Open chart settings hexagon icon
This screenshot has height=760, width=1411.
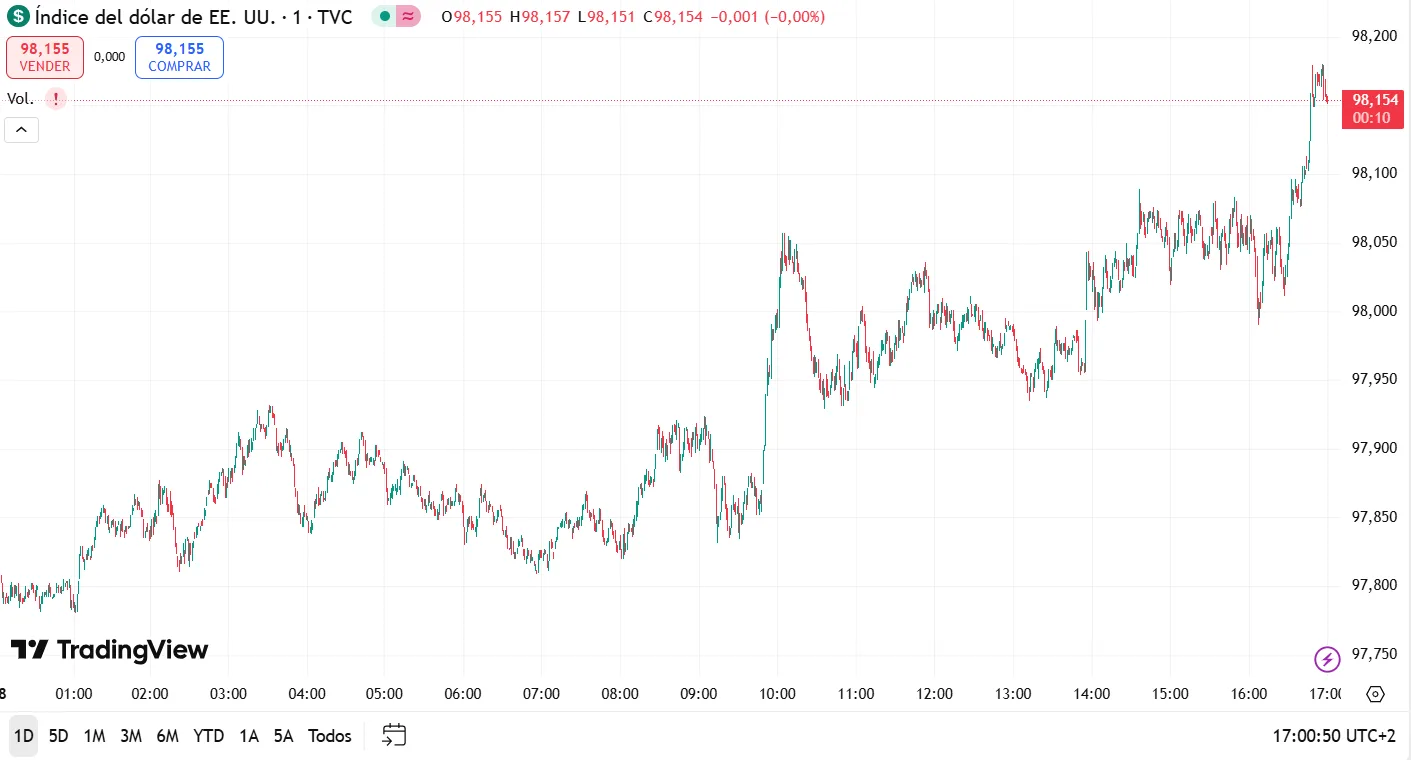click(1375, 694)
